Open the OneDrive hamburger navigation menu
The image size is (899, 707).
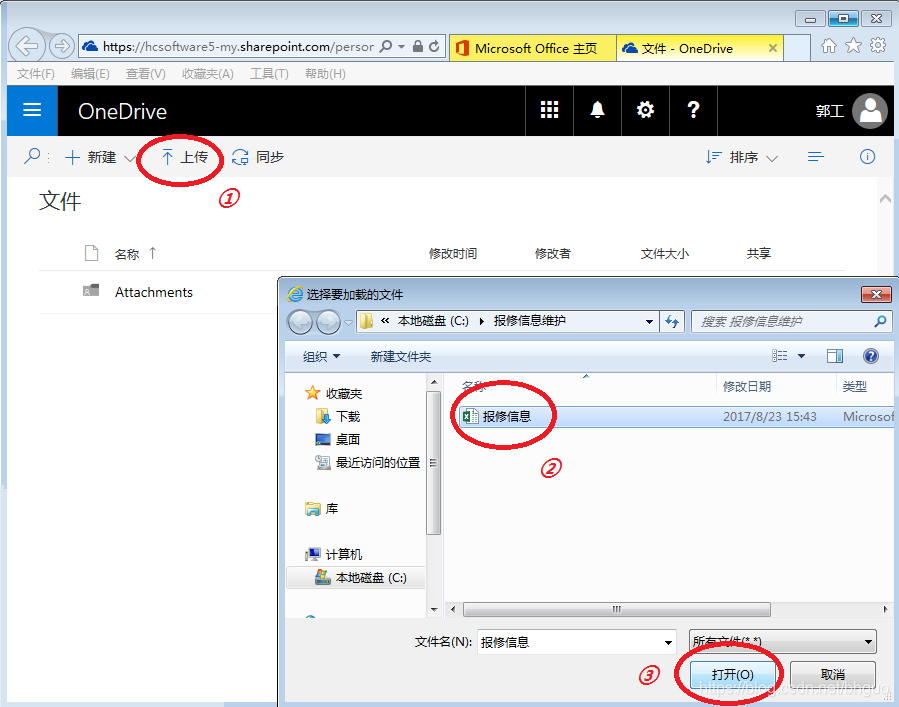(x=32, y=111)
